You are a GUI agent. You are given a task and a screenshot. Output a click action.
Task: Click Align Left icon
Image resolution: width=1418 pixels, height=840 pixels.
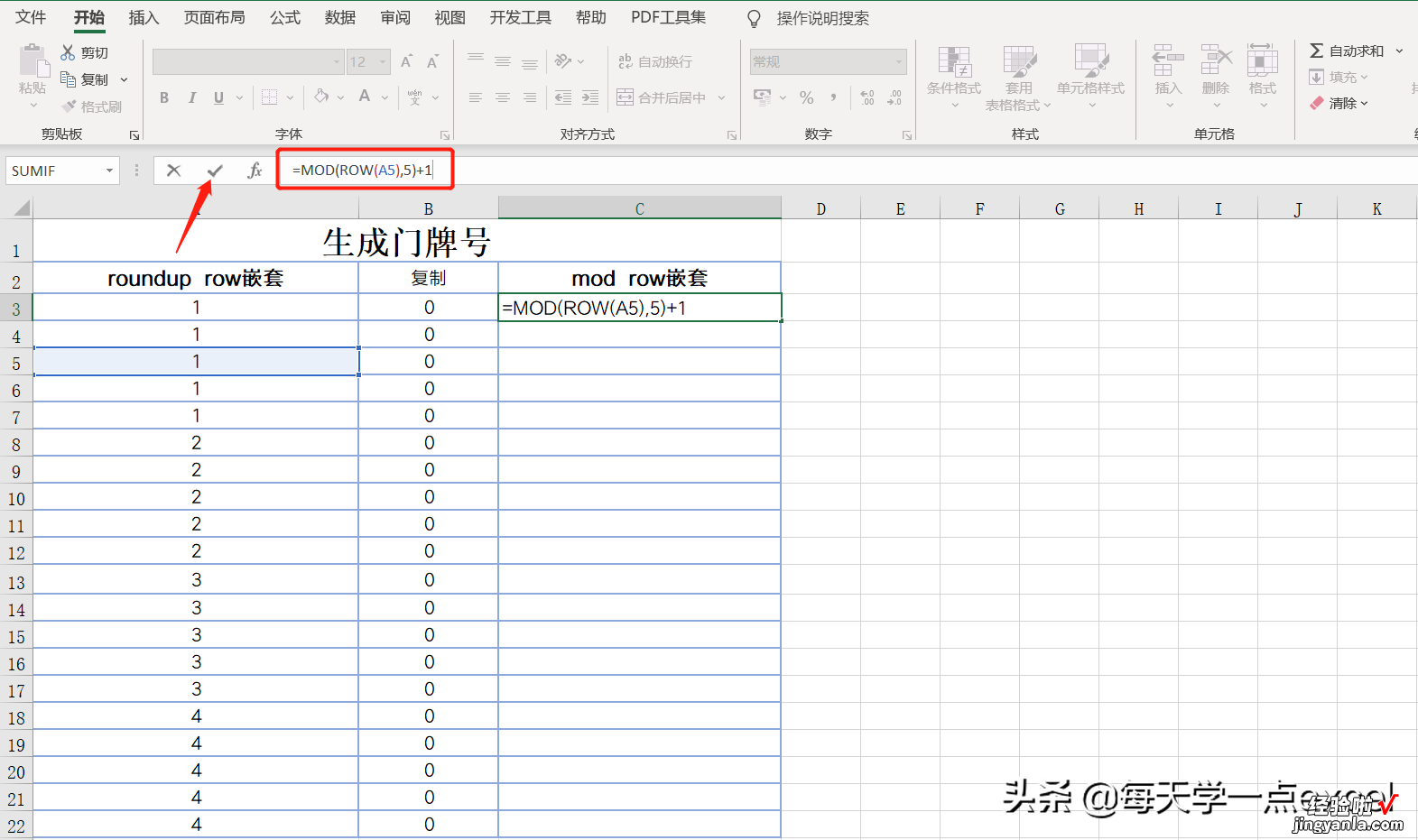[x=475, y=97]
